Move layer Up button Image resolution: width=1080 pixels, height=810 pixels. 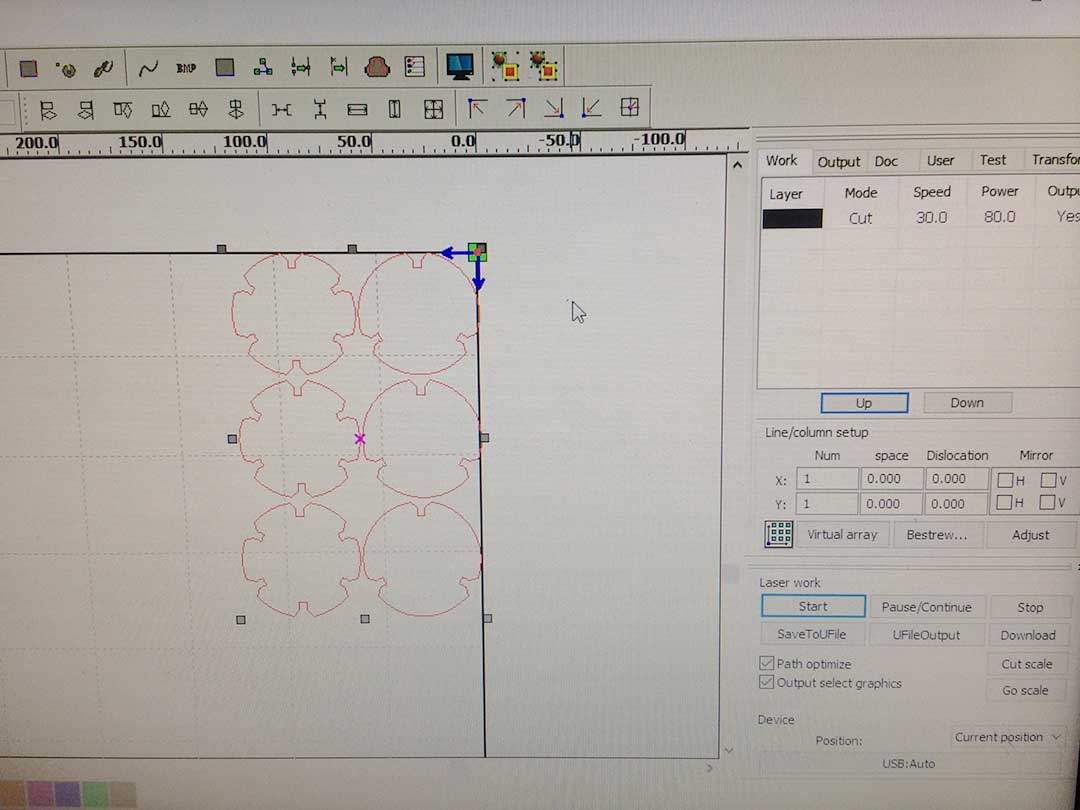864,403
